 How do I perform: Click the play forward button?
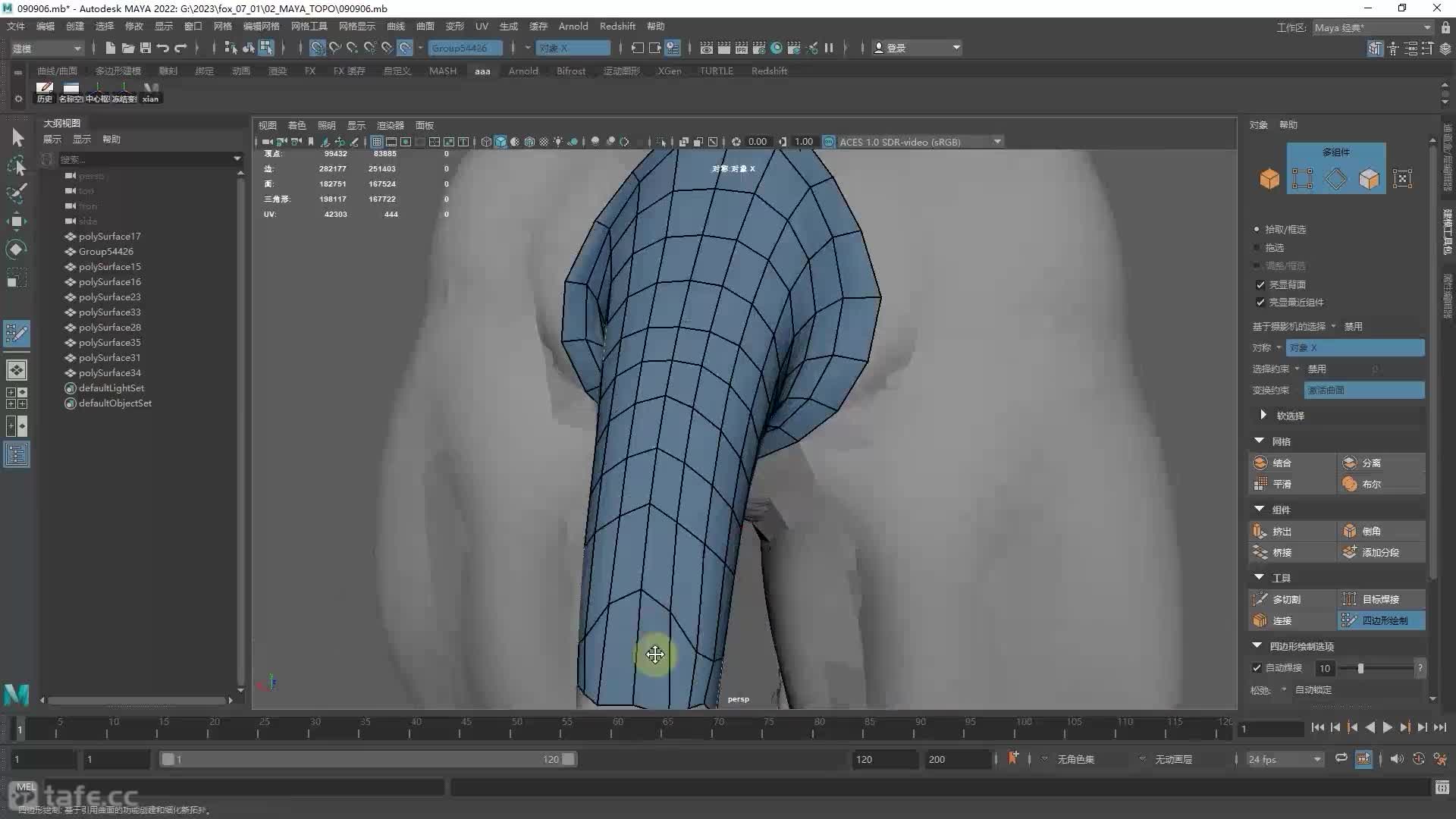(1387, 727)
